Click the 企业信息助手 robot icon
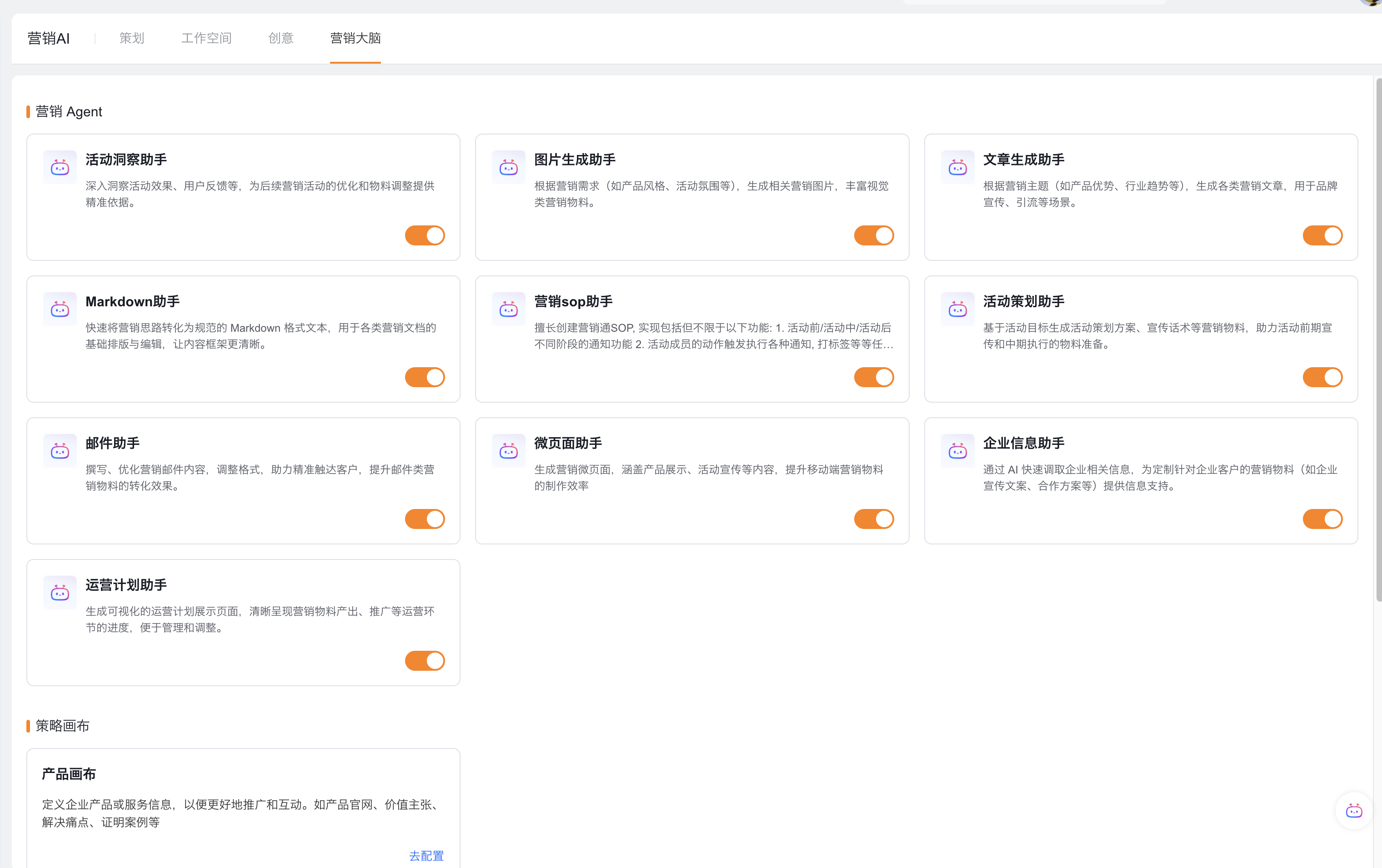The height and width of the screenshot is (868, 1382). [957, 451]
